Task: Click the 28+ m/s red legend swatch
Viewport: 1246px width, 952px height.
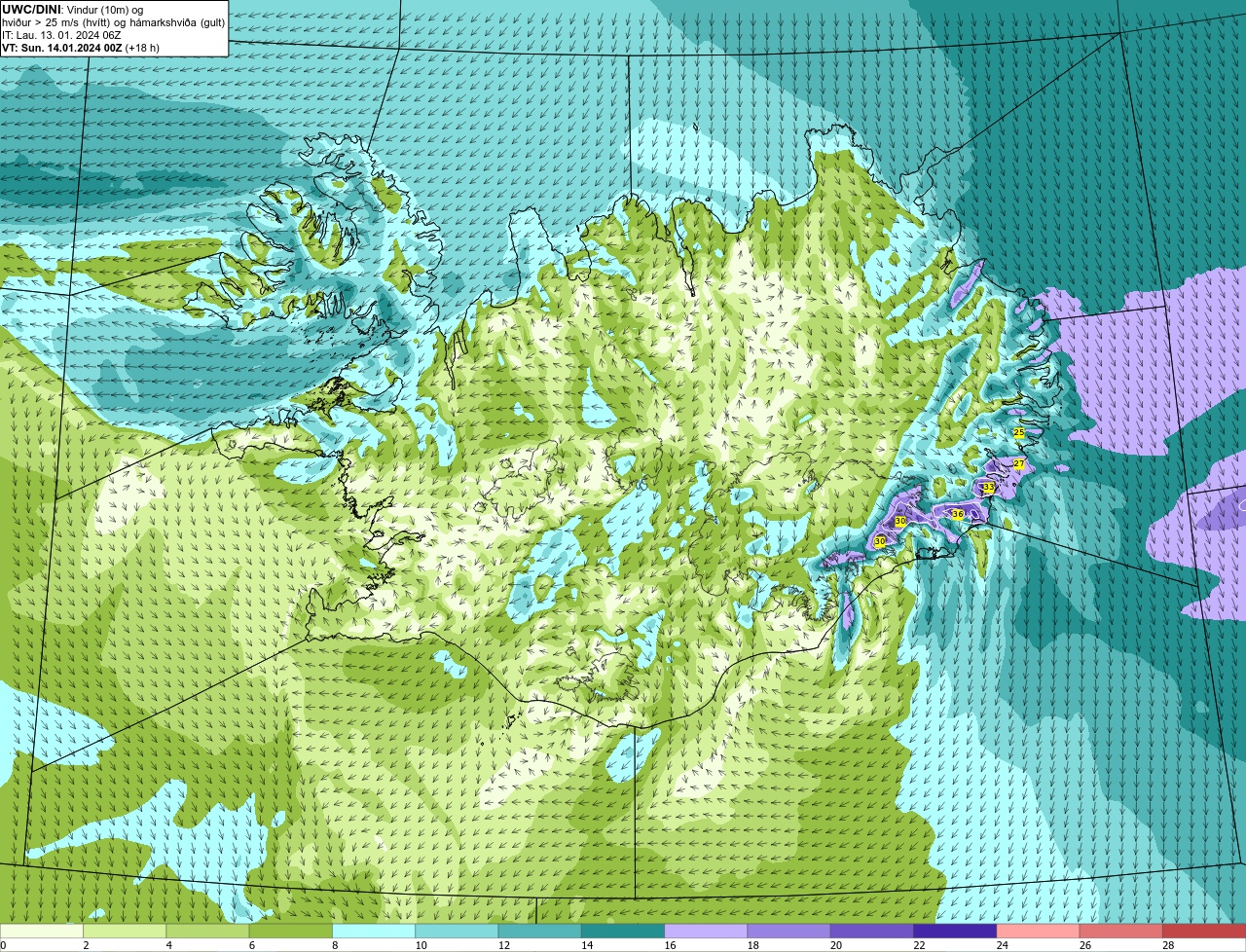Action: [1204, 931]
